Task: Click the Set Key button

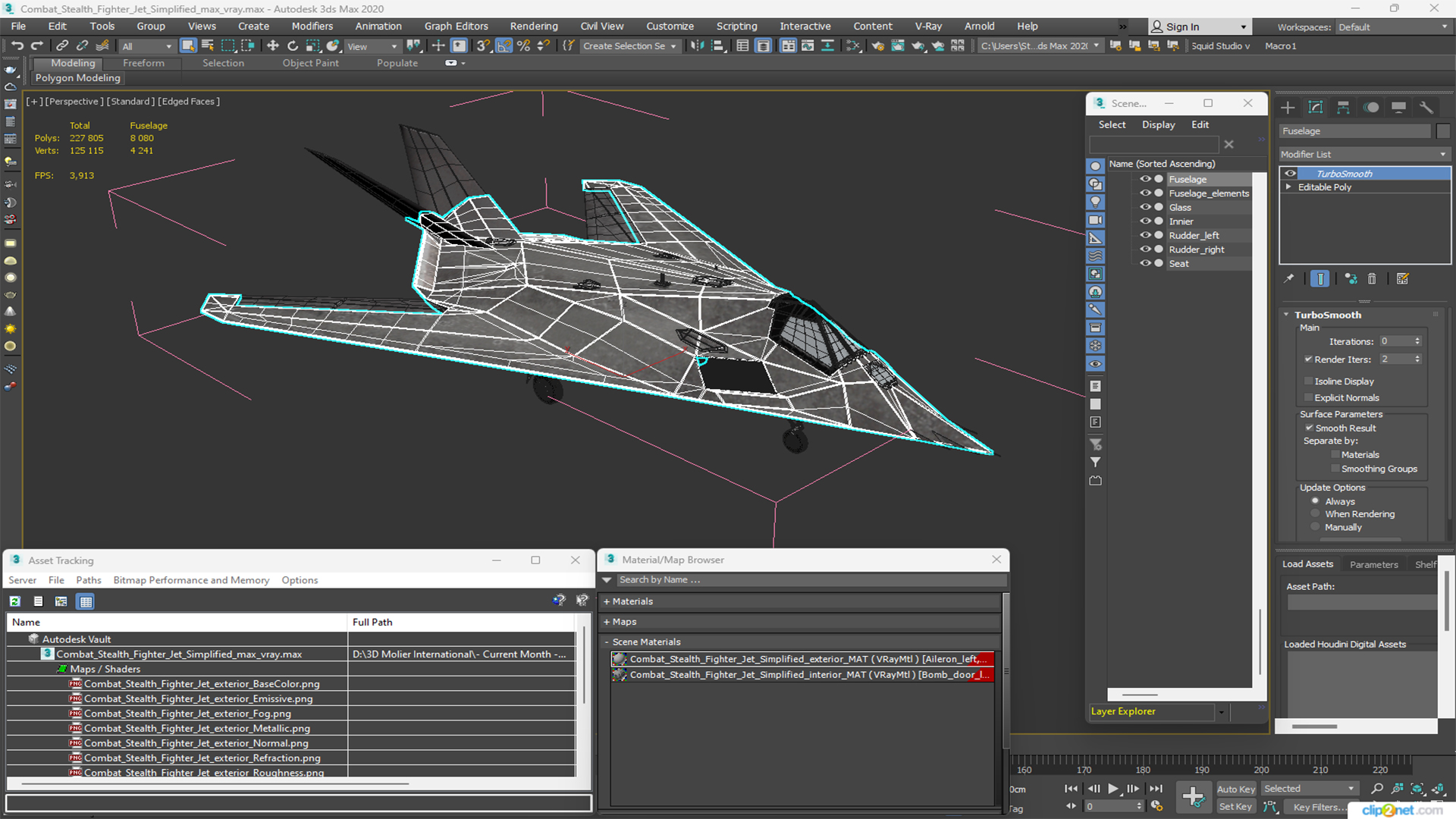Action: [x=1235, y=807]
